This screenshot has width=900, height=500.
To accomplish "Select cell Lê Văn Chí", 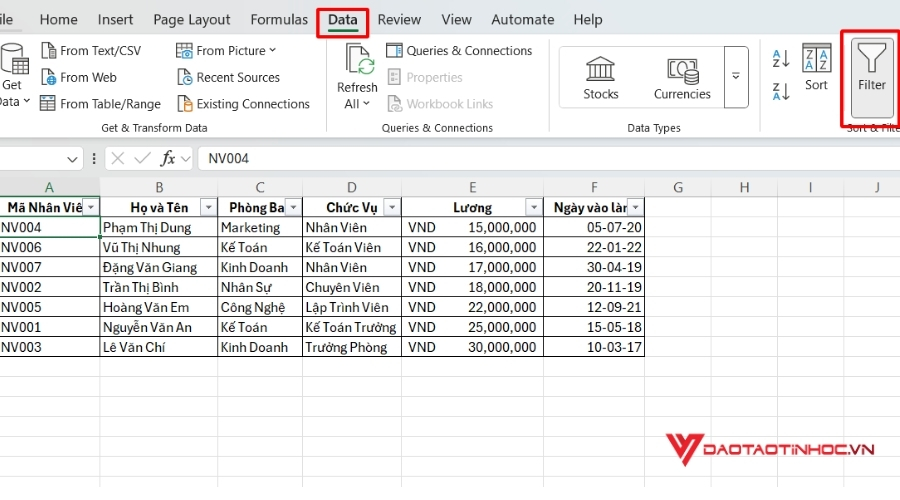I will click(159, 347).
